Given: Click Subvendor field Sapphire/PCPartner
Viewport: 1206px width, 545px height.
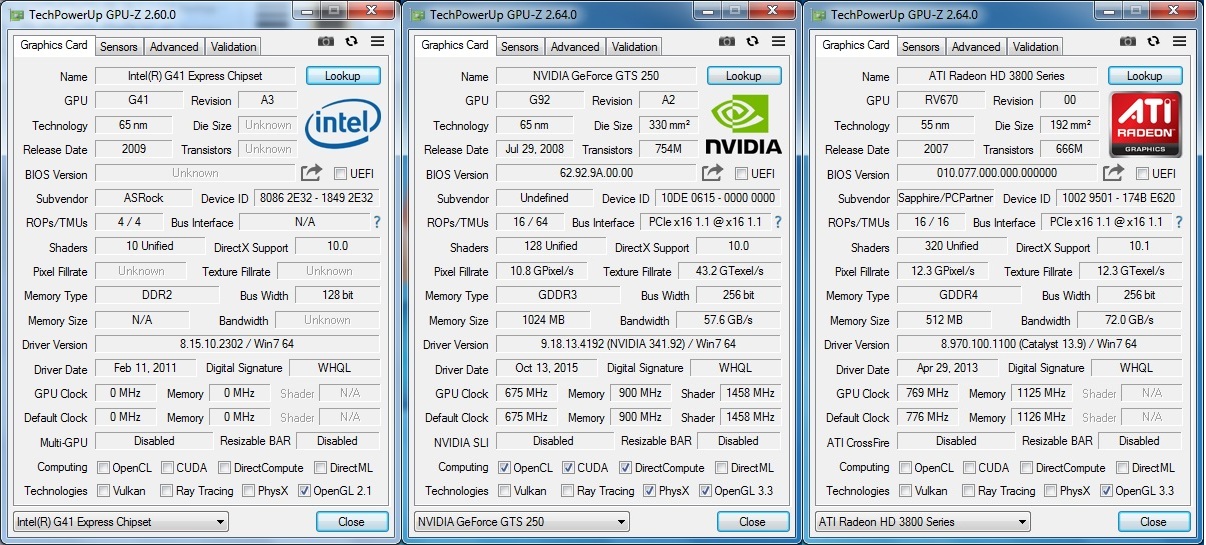Looking at the screenshot, I should point(946,198).
